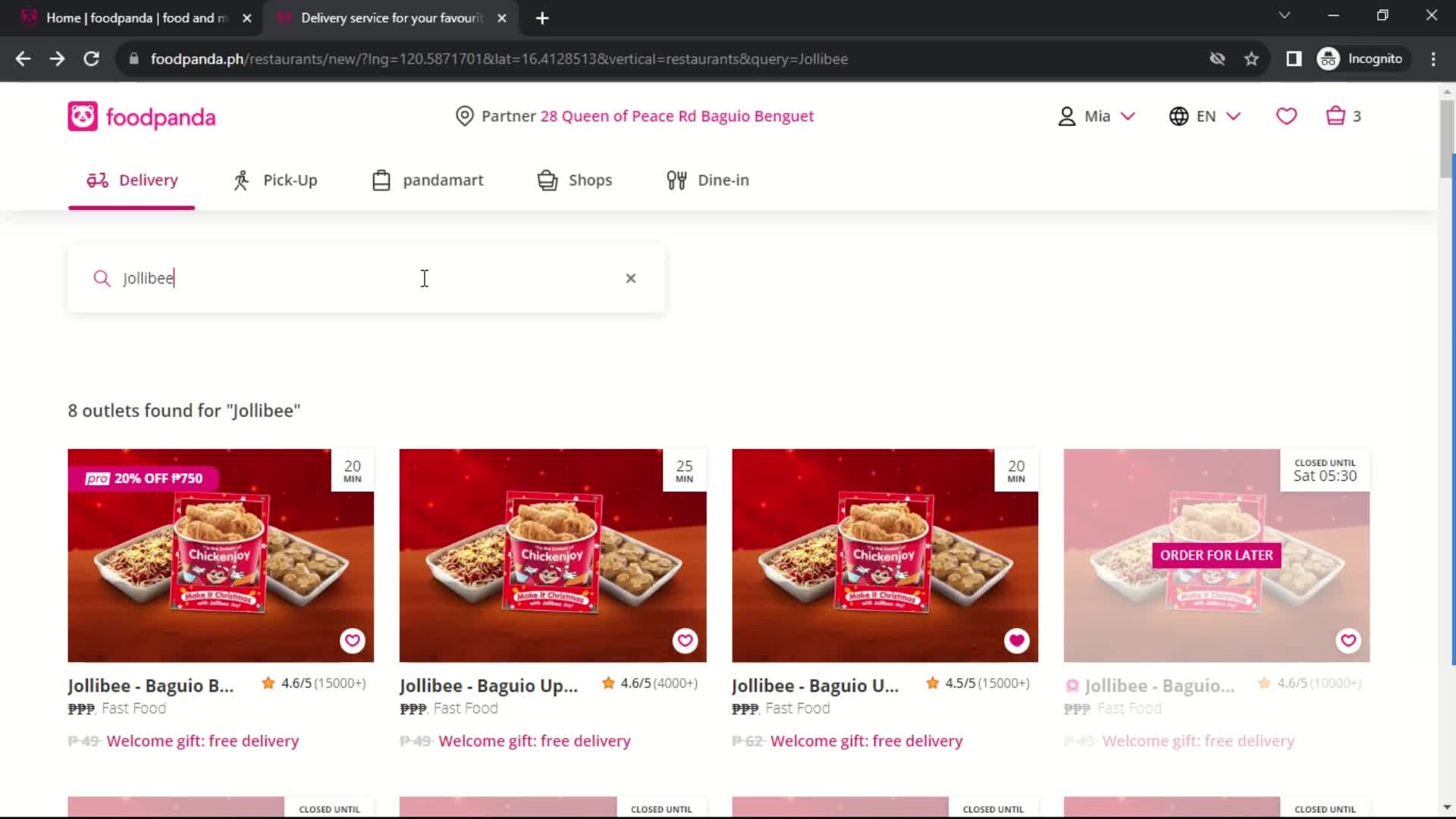This screenshot has height=819, width=1456.
Task: Click the location pin icon beside address
Action: click(464, 116)
